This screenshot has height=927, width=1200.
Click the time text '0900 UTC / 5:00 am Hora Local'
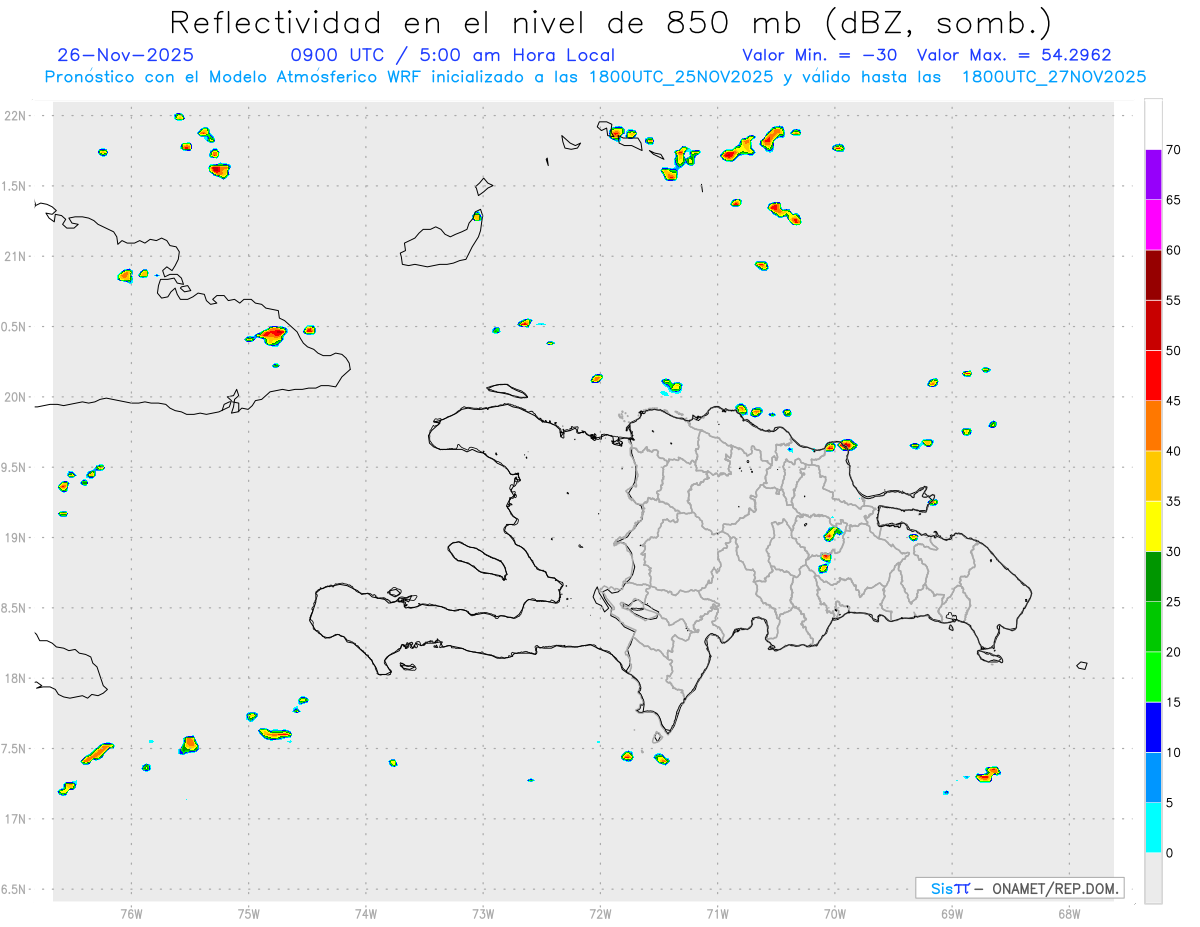(x=453, y=55)
